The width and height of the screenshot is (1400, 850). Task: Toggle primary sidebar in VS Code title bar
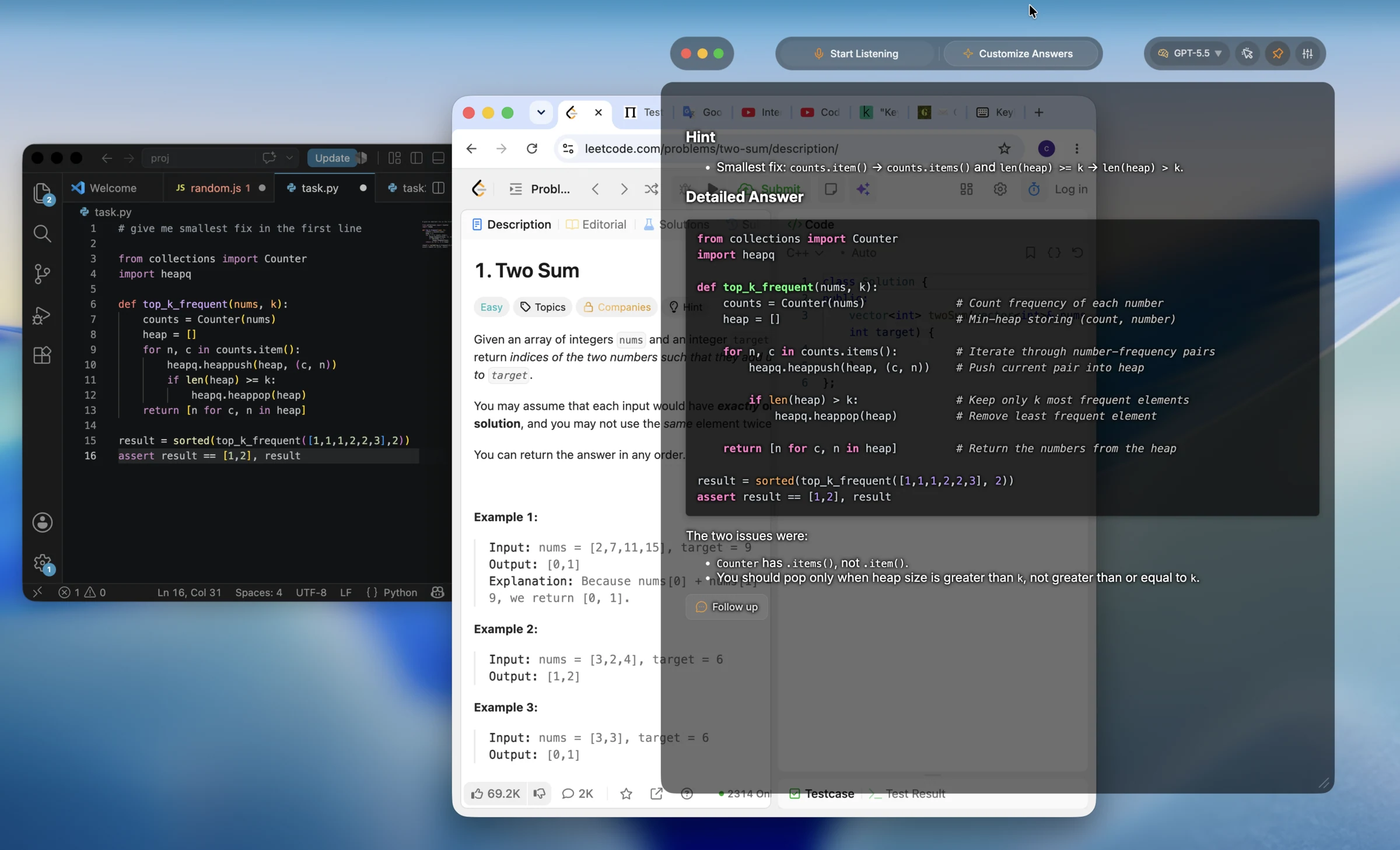[x=416, y=158]
